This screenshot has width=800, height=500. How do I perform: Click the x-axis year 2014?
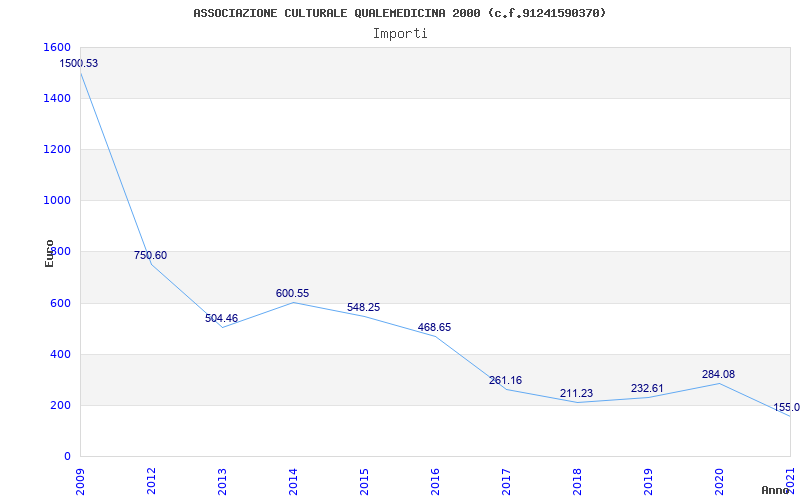293,482
